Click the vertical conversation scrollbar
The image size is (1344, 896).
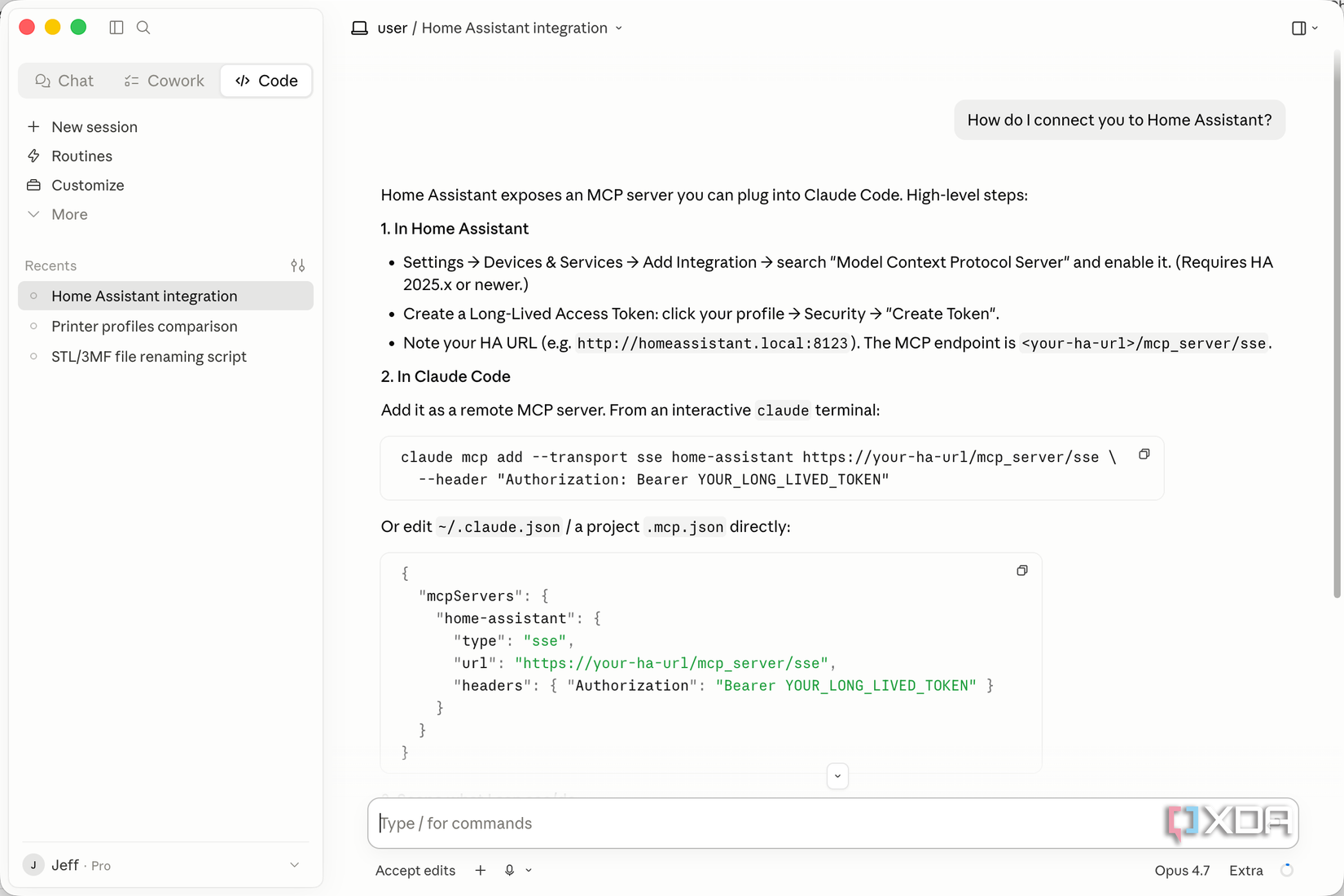coord(1337,326)
